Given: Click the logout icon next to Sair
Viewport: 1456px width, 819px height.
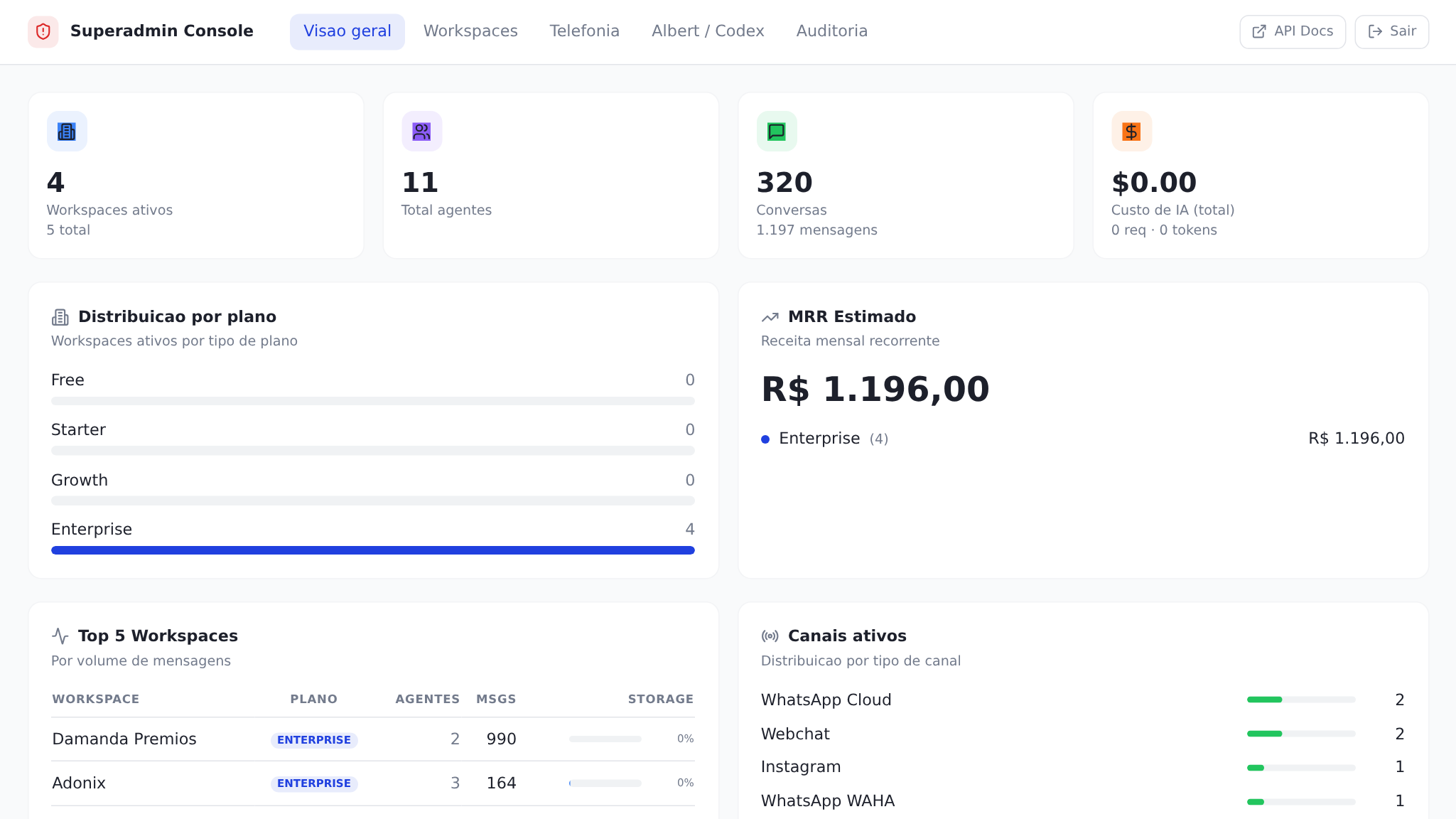Looking at the screenshot, I should coord(1374,31).
